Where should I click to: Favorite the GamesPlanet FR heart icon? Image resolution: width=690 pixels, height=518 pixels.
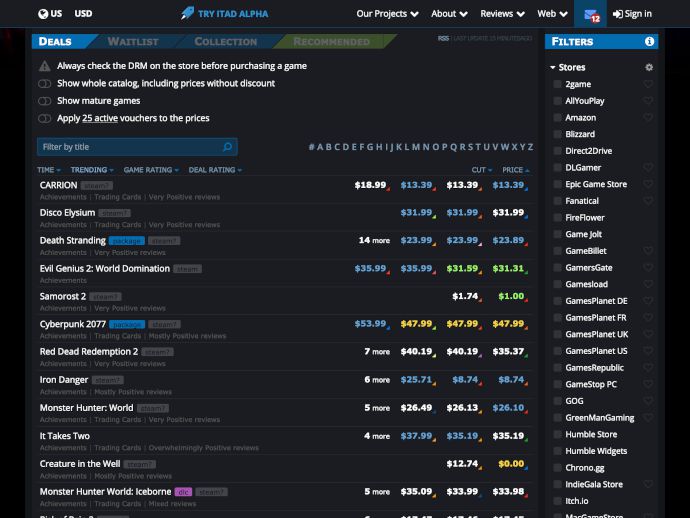[648, 318]
